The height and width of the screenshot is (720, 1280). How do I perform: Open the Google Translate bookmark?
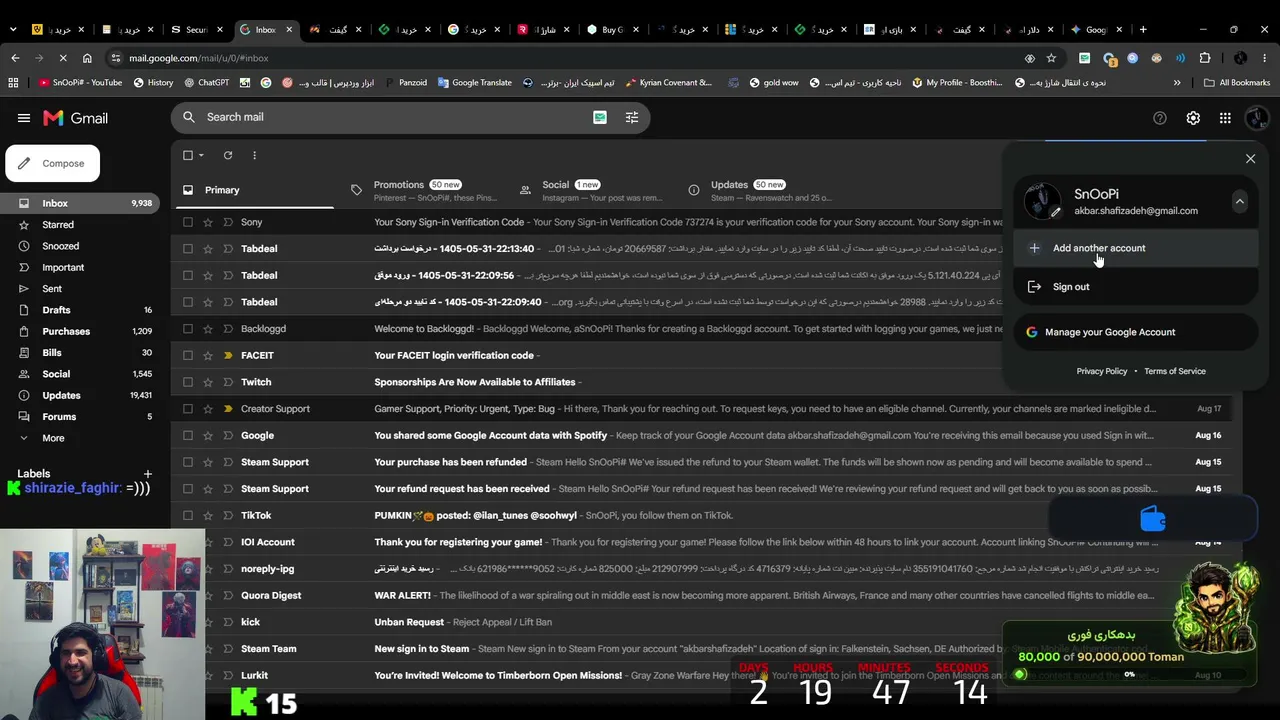tap(475, 83)
